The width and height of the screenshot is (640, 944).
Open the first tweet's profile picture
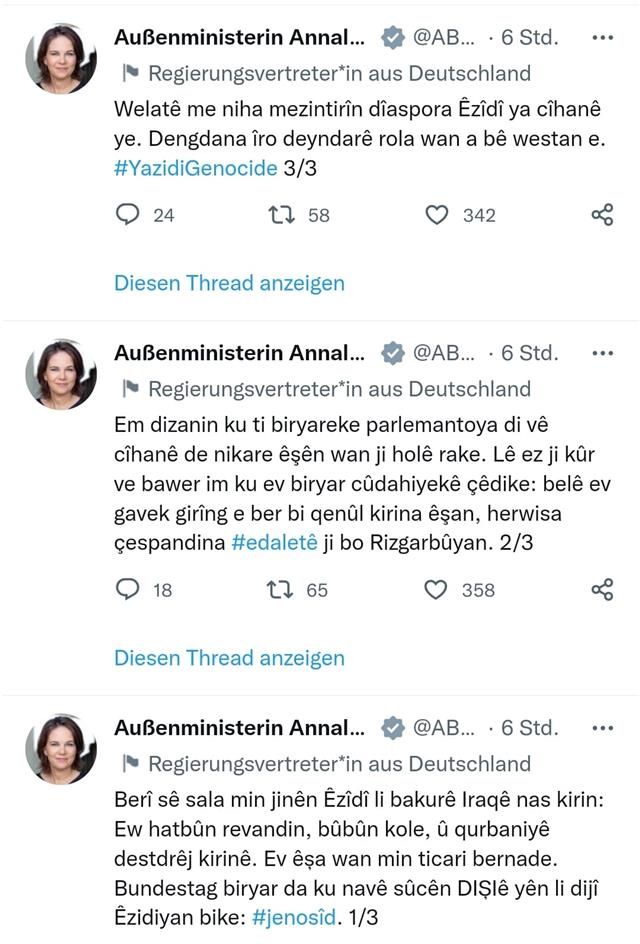click(61, 59)
